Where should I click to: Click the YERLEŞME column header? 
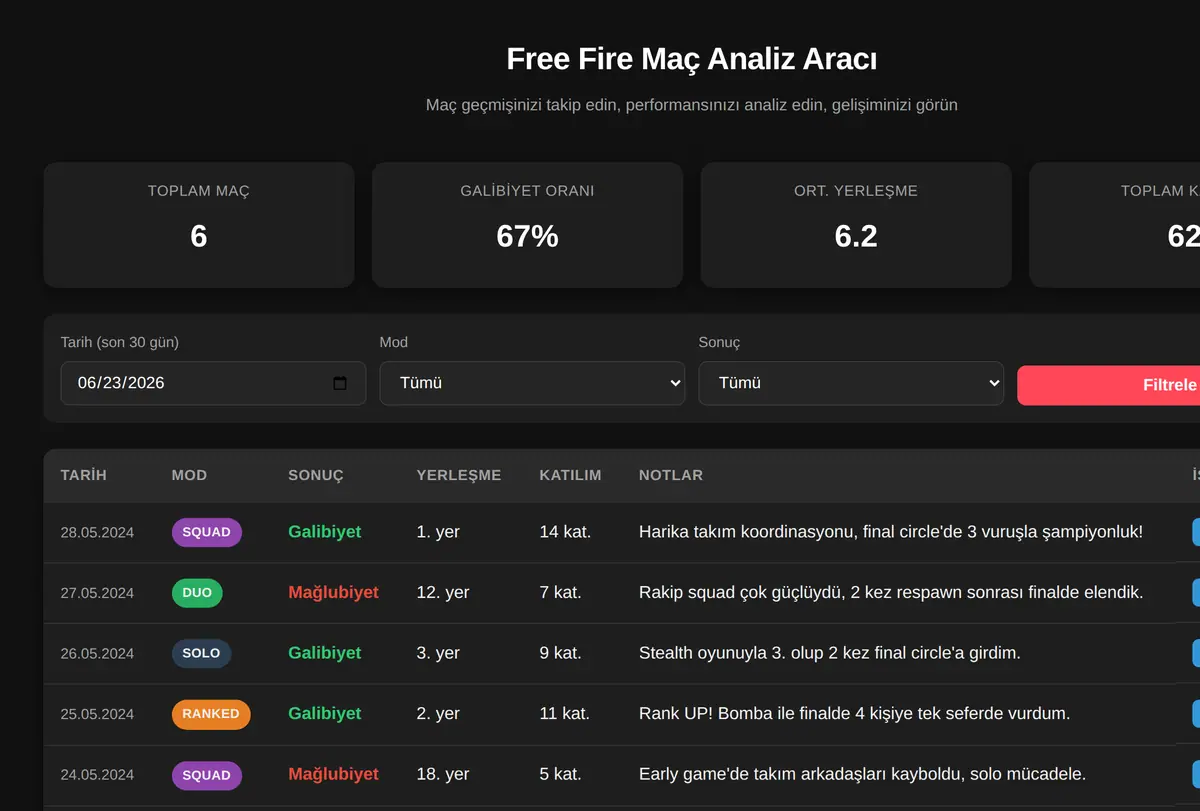pos(459,475)
